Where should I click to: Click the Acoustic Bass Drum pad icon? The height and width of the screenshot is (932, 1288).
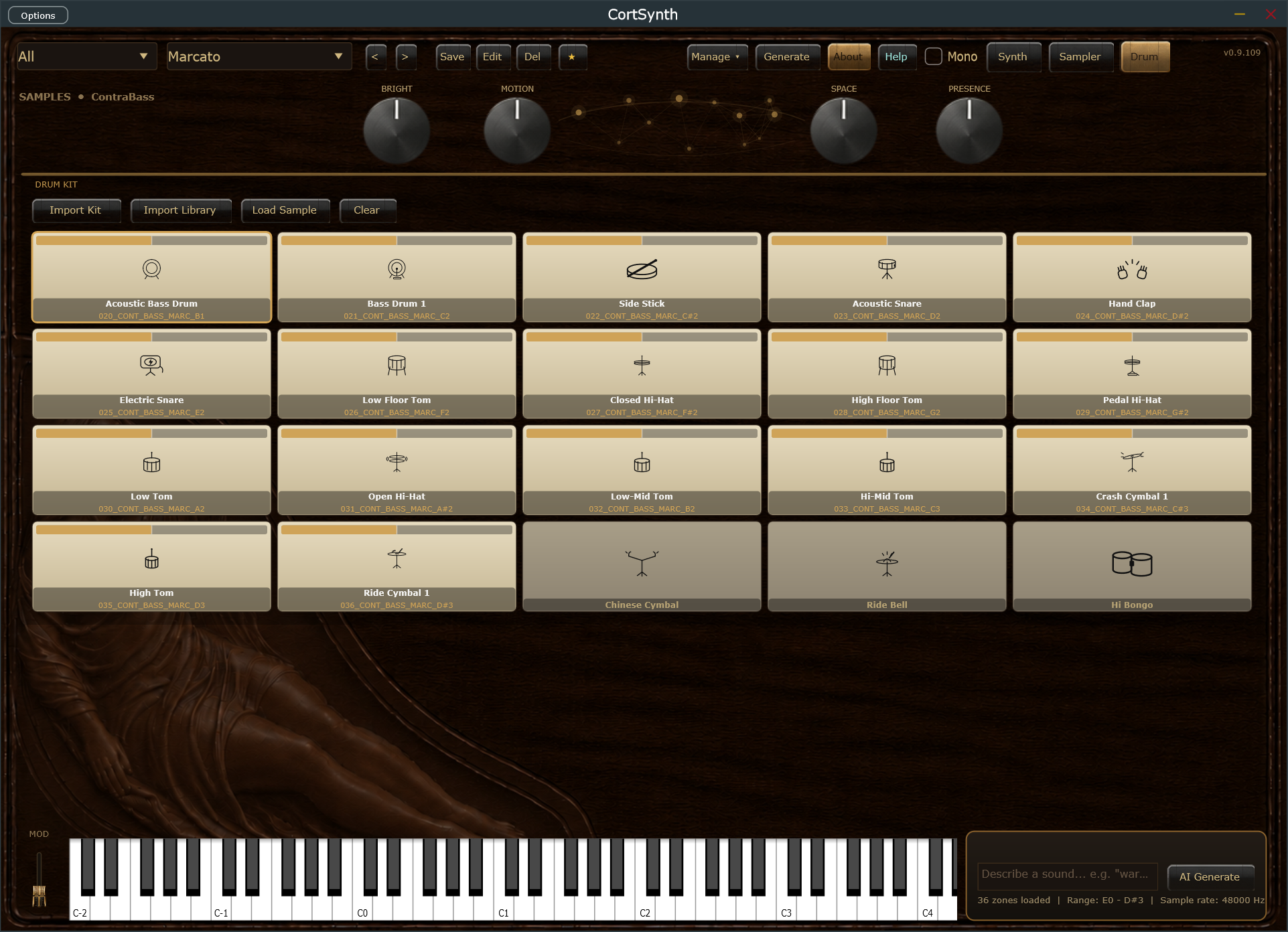coord(151,269)
